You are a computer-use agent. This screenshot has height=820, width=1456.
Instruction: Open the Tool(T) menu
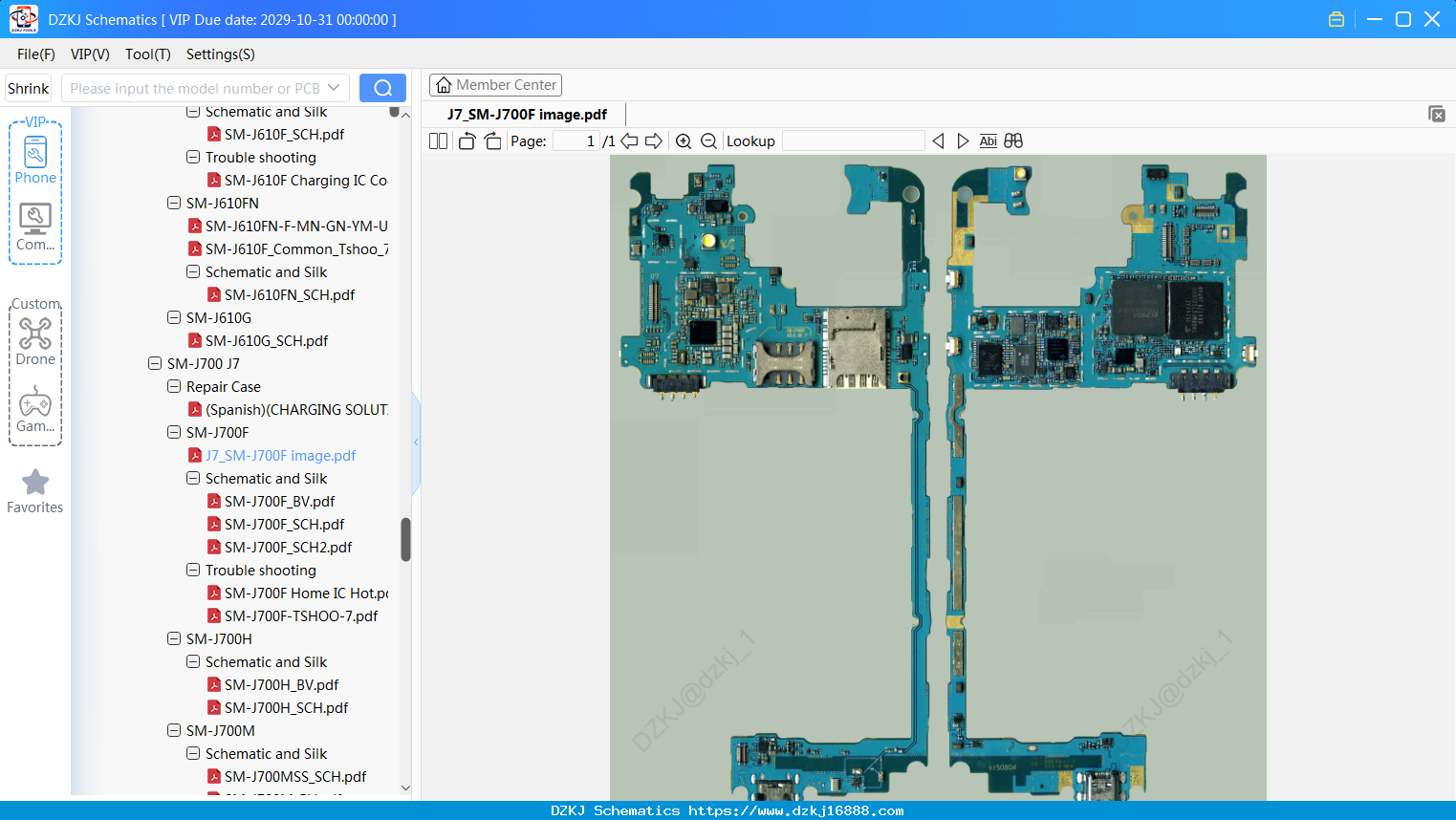pyautogui.click(x=148, y=54)
